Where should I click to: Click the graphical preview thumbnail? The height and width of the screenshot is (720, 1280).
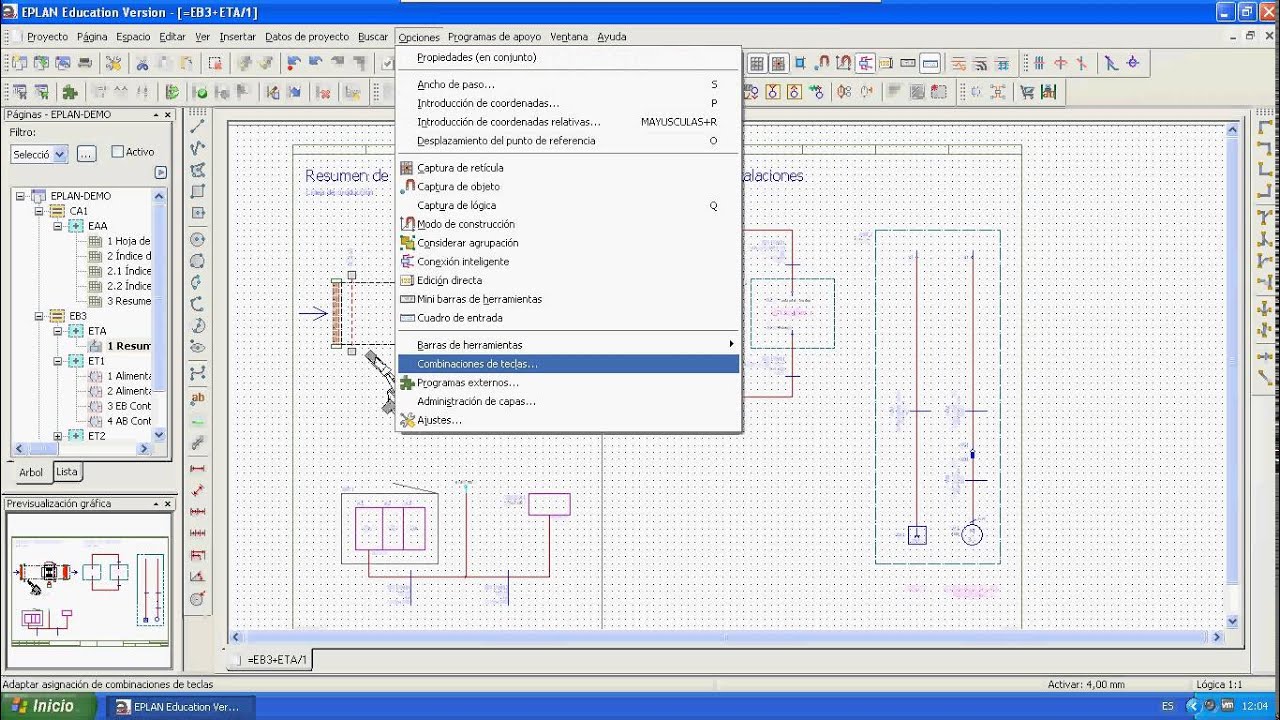coord(89,590)
